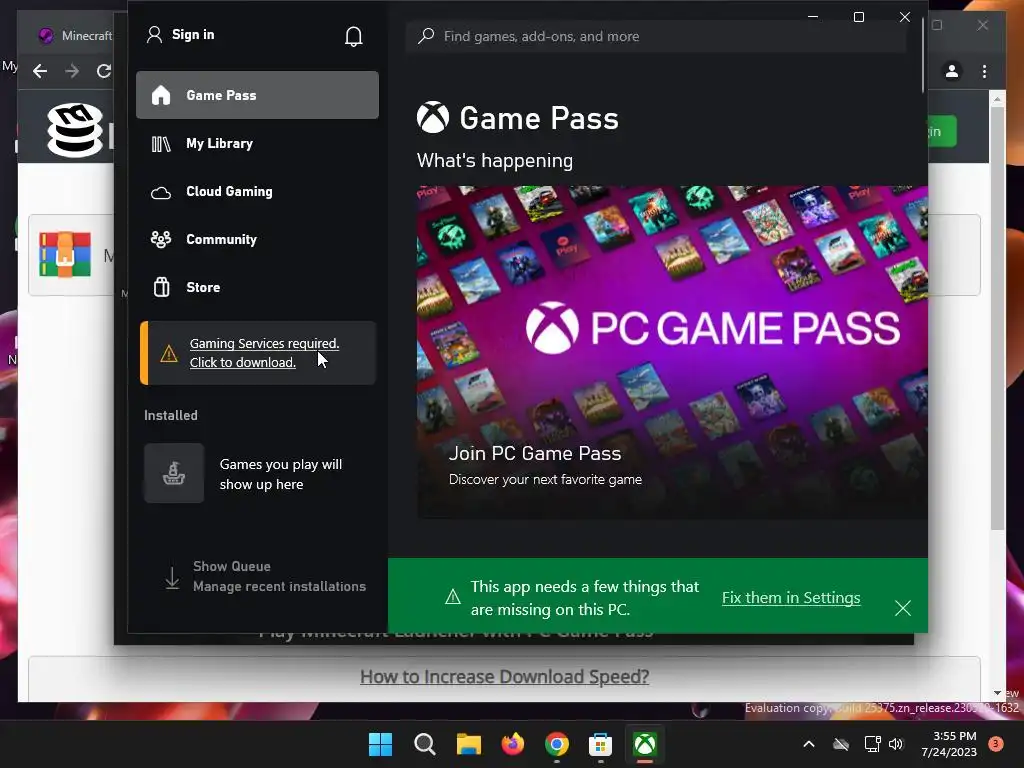Expand the system tray hidden icons chevron

808,744
